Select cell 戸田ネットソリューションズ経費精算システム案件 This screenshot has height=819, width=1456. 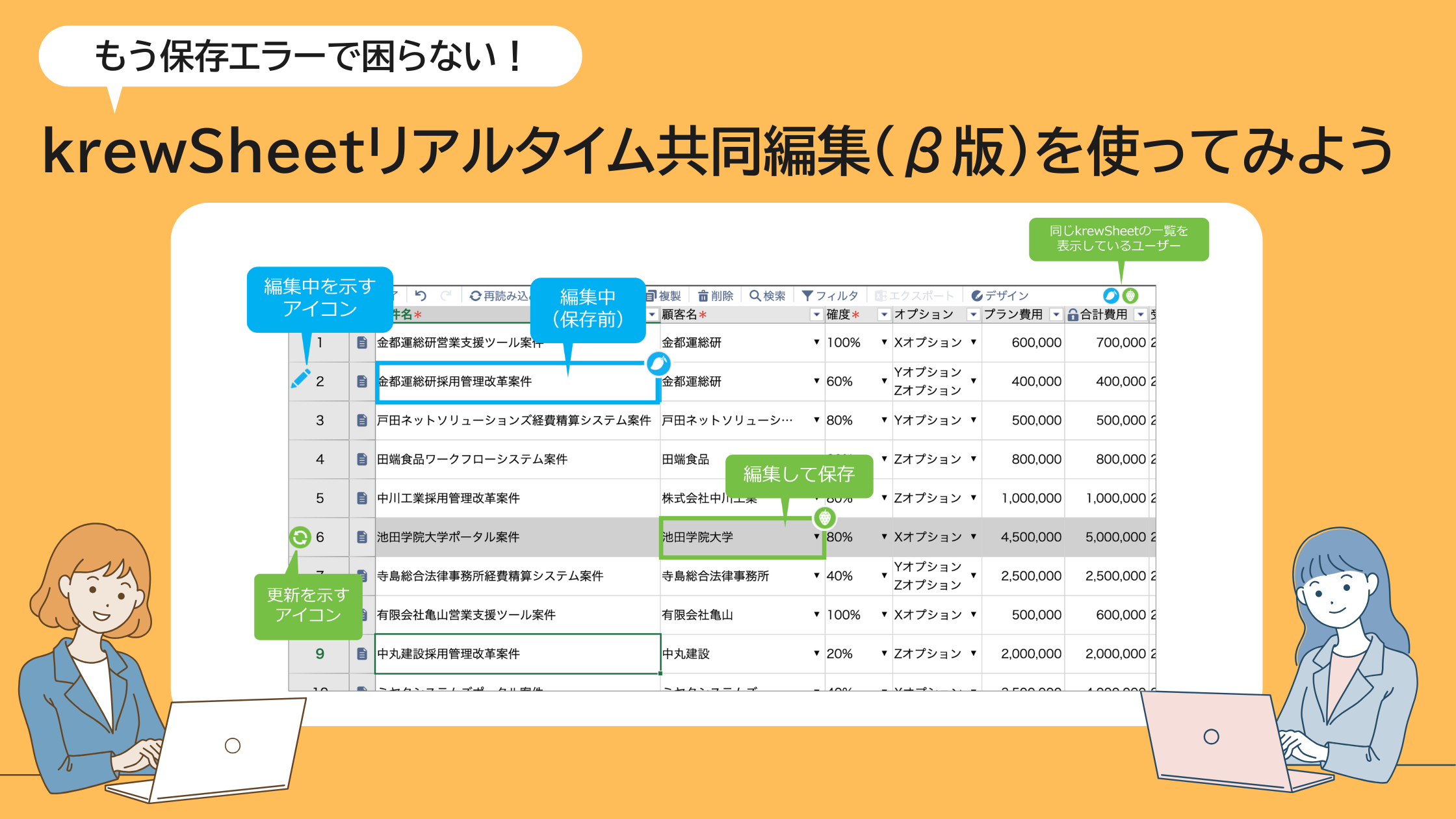coord(517,421)
